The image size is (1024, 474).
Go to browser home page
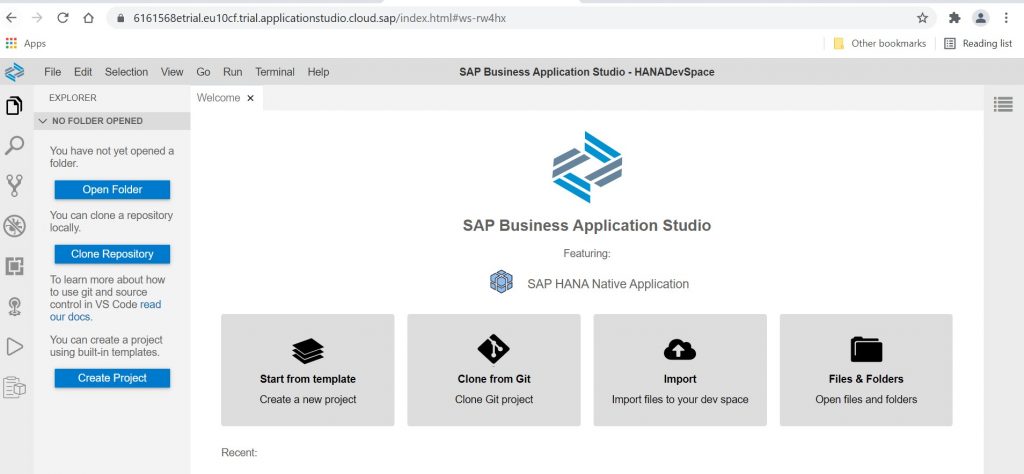pos(89,18)
